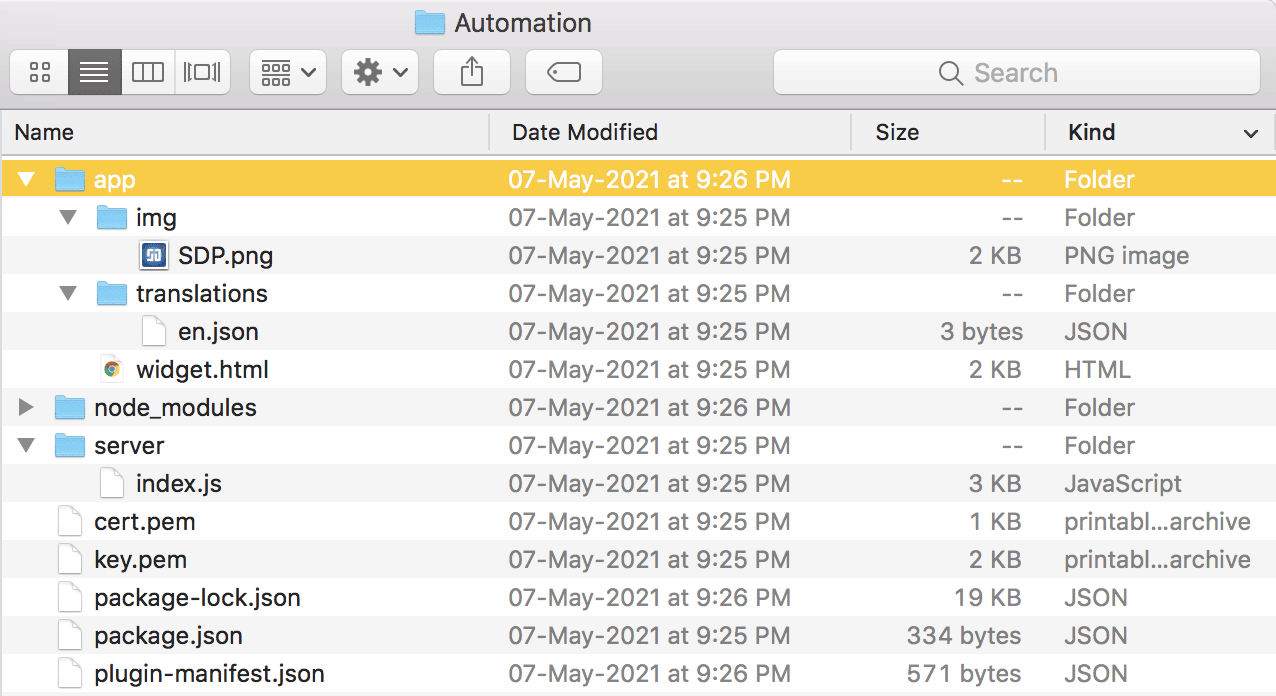
Task: Collapse the img folder disclosure triangle
Action: tap(68, 218)
